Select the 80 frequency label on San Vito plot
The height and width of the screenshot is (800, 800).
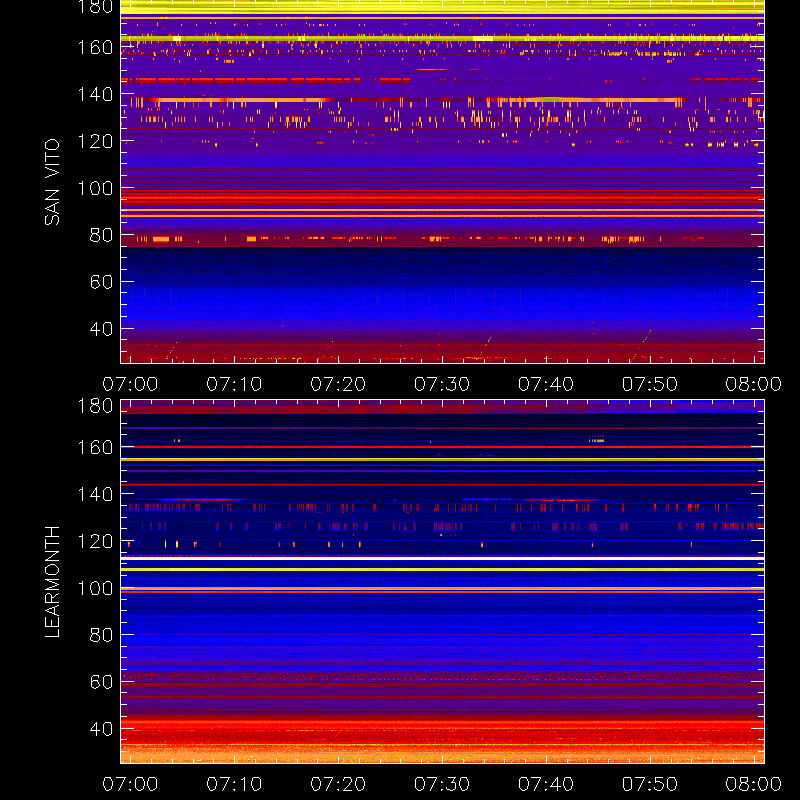101,235
